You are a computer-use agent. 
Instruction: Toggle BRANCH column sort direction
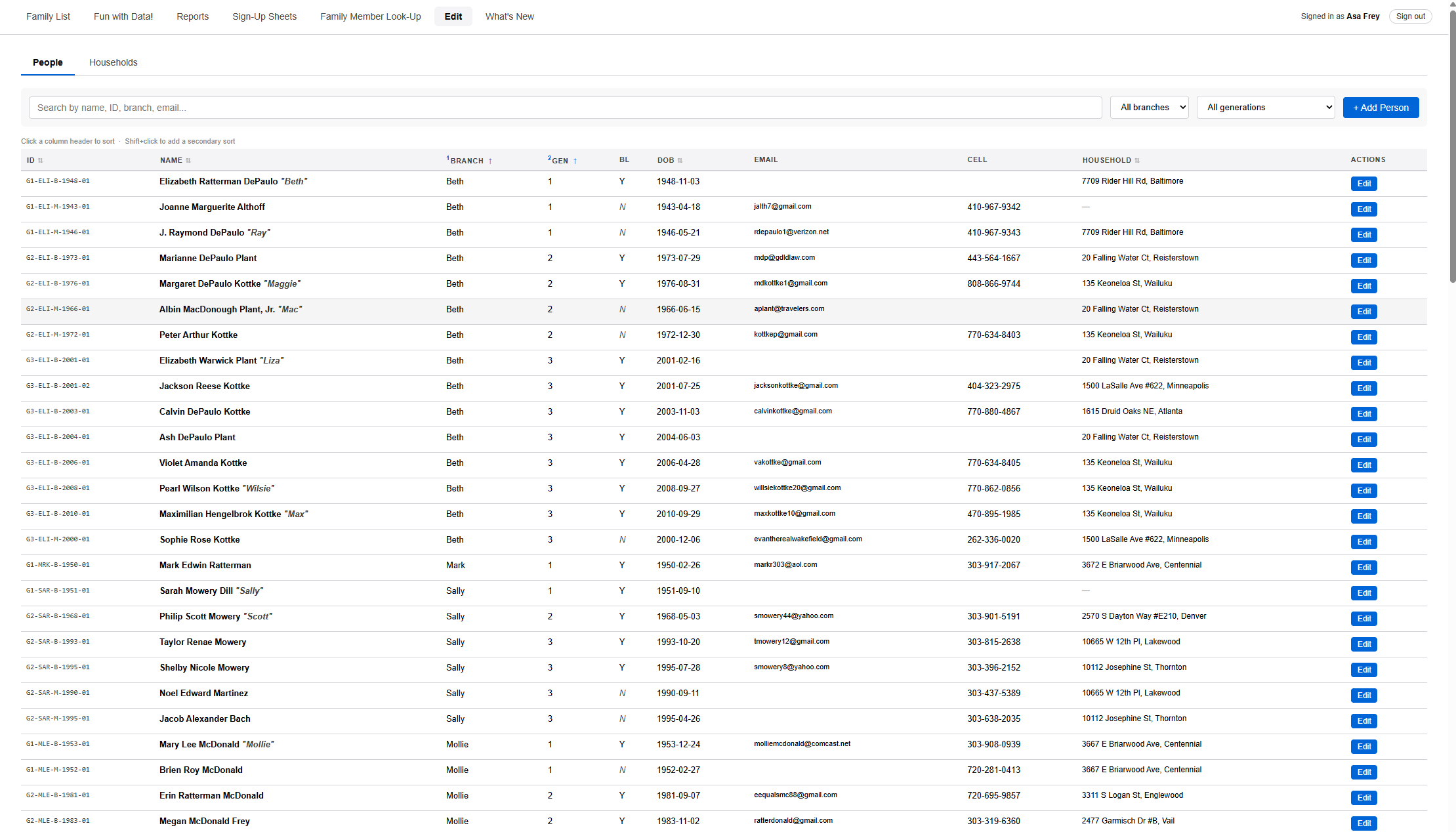470,160
